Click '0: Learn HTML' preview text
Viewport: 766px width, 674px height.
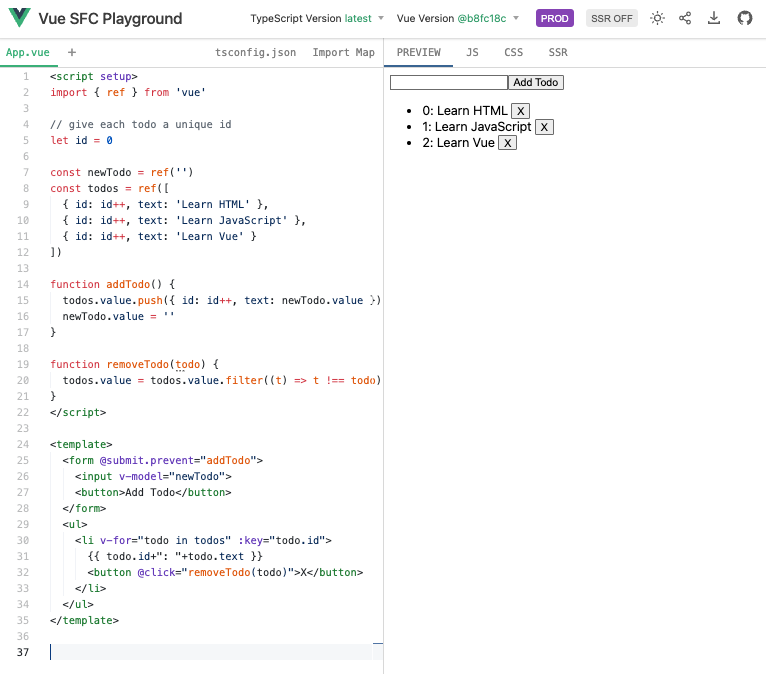pyautogui.click(x=465, y=111)
